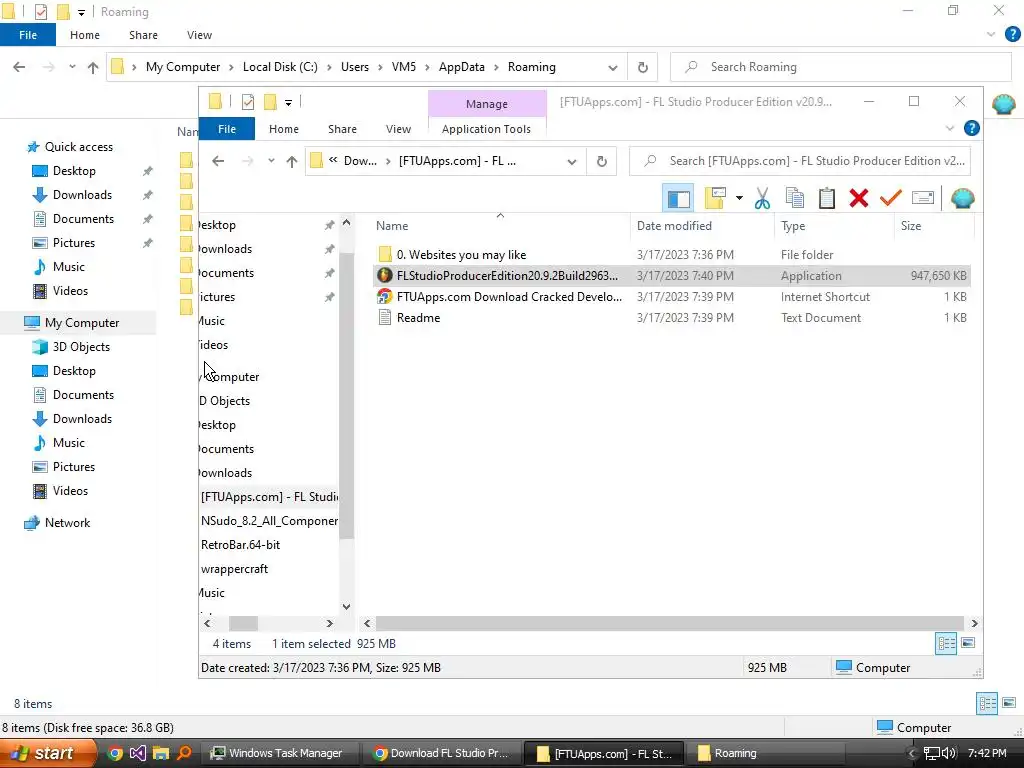Sort files by Date modified column
The image size is (1024, 768).
coord(703,226)
